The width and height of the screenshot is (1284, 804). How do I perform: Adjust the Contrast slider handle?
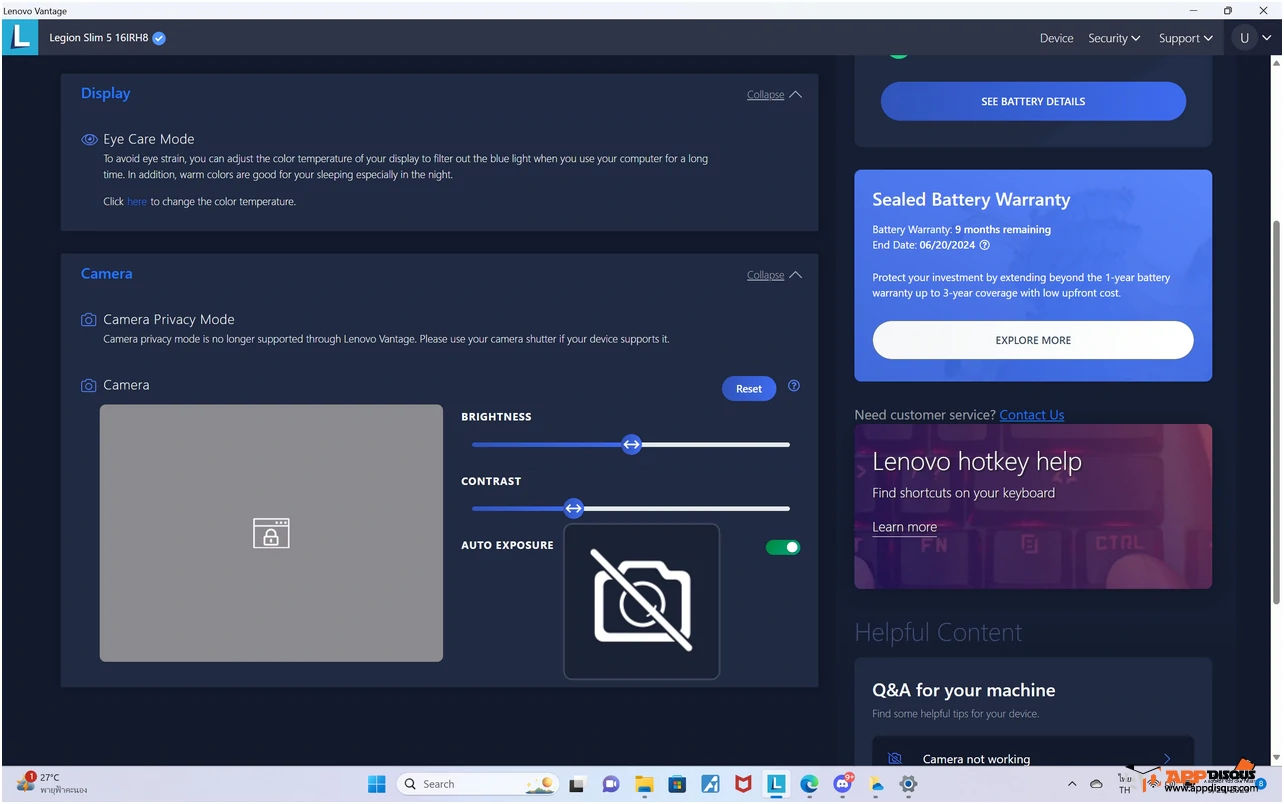click(573, 509)
